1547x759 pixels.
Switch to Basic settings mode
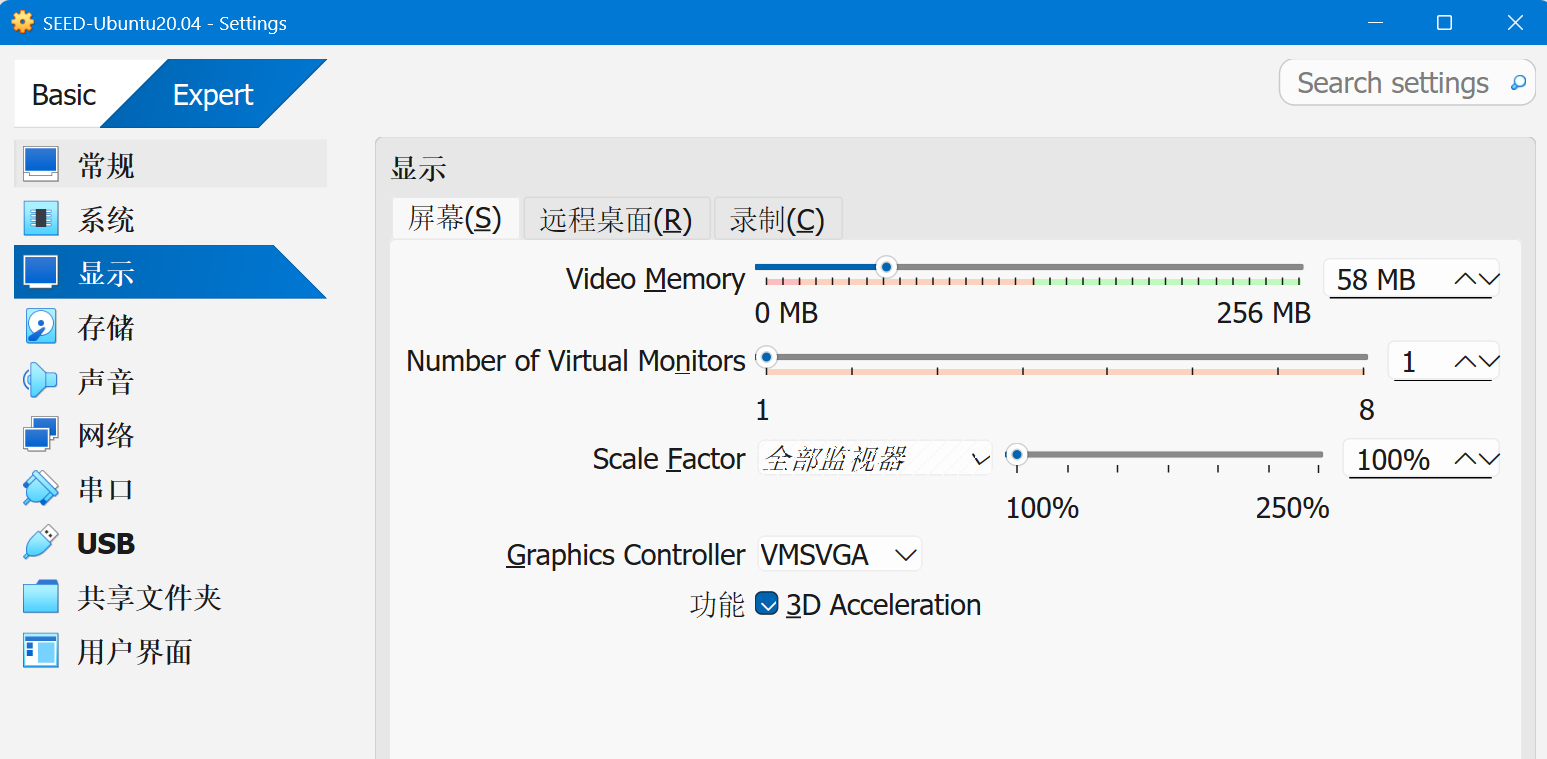[64, 95]
